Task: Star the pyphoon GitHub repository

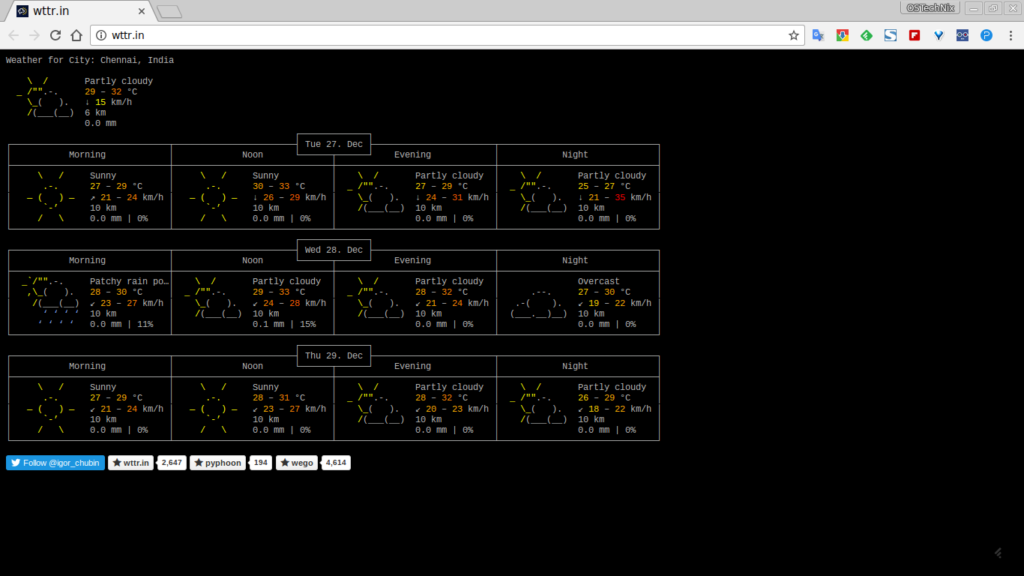Action: point(218,463)
